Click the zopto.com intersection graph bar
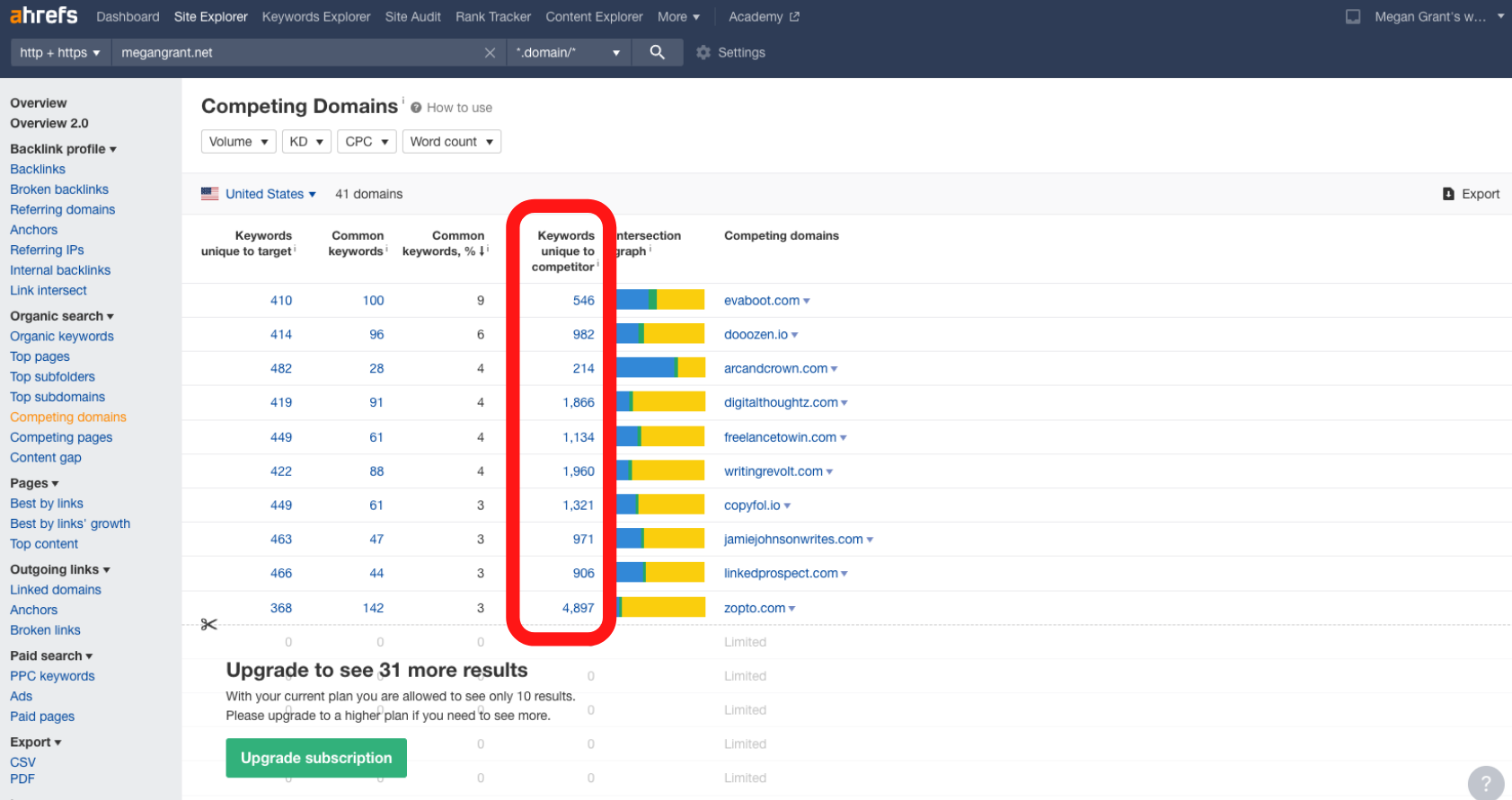 pos(660,607)
